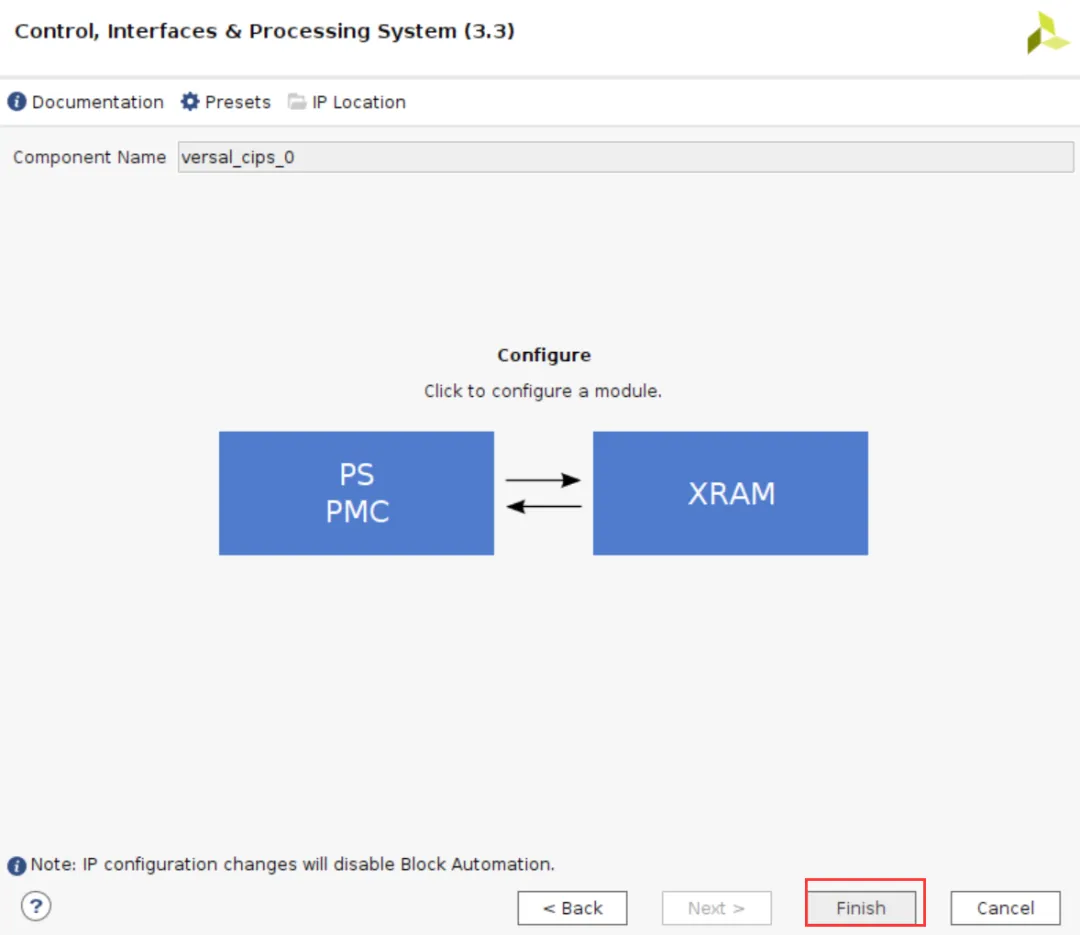Click the info icon beside the Note

17,865
